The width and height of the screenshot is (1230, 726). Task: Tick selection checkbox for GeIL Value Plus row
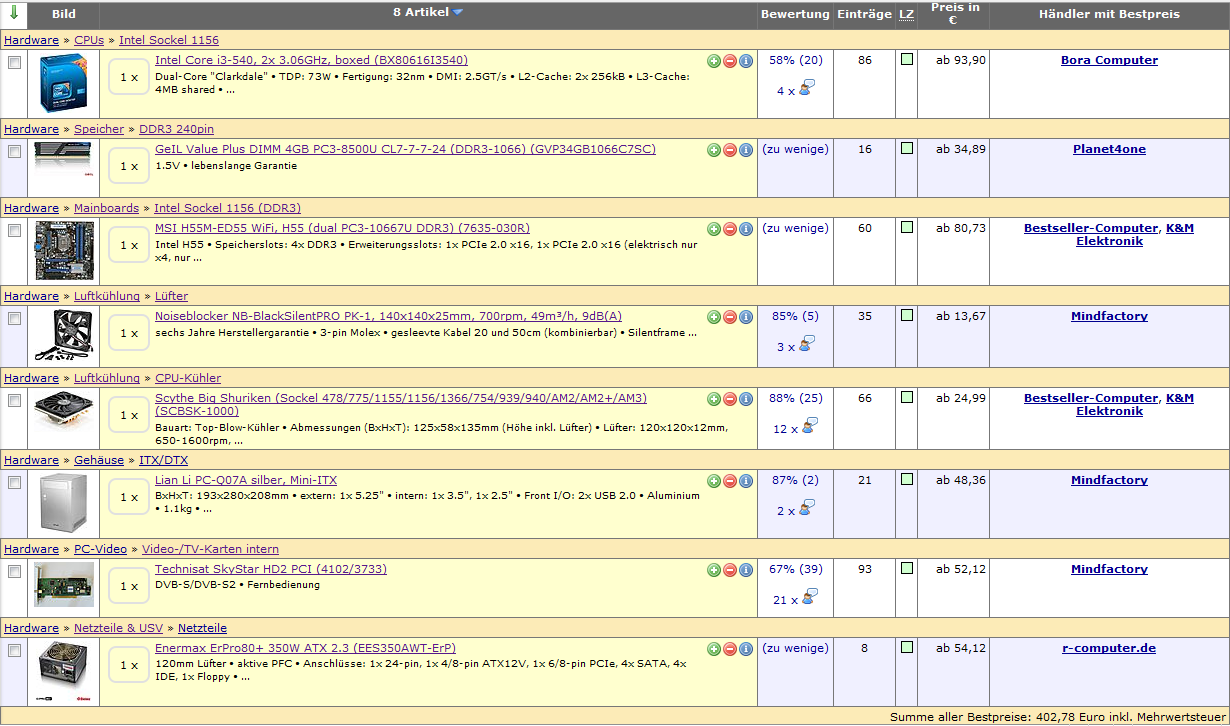tap(14, 151)
